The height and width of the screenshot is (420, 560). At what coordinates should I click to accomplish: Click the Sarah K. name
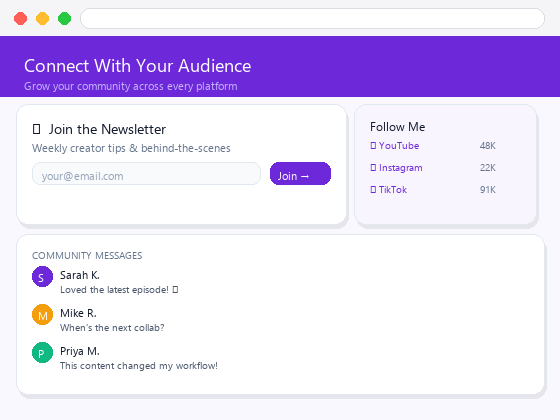coord(80,275)
